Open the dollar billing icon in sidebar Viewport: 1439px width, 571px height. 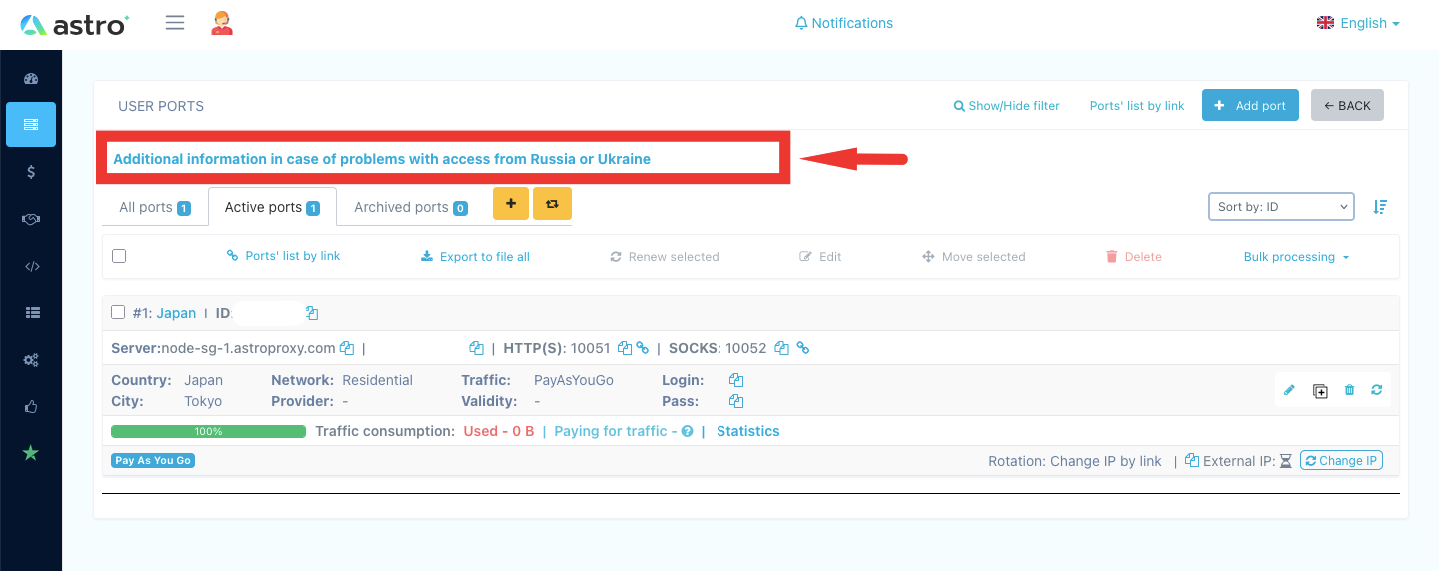point(31,172)
